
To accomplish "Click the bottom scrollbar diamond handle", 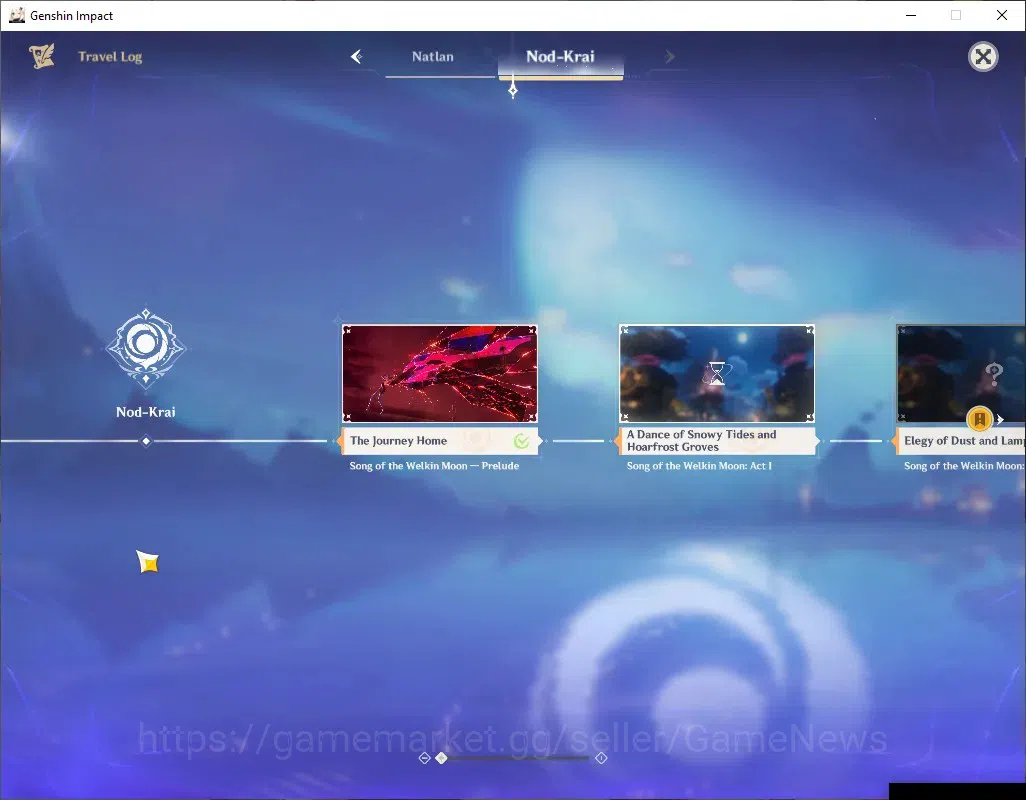I will (x=442, y=758).
